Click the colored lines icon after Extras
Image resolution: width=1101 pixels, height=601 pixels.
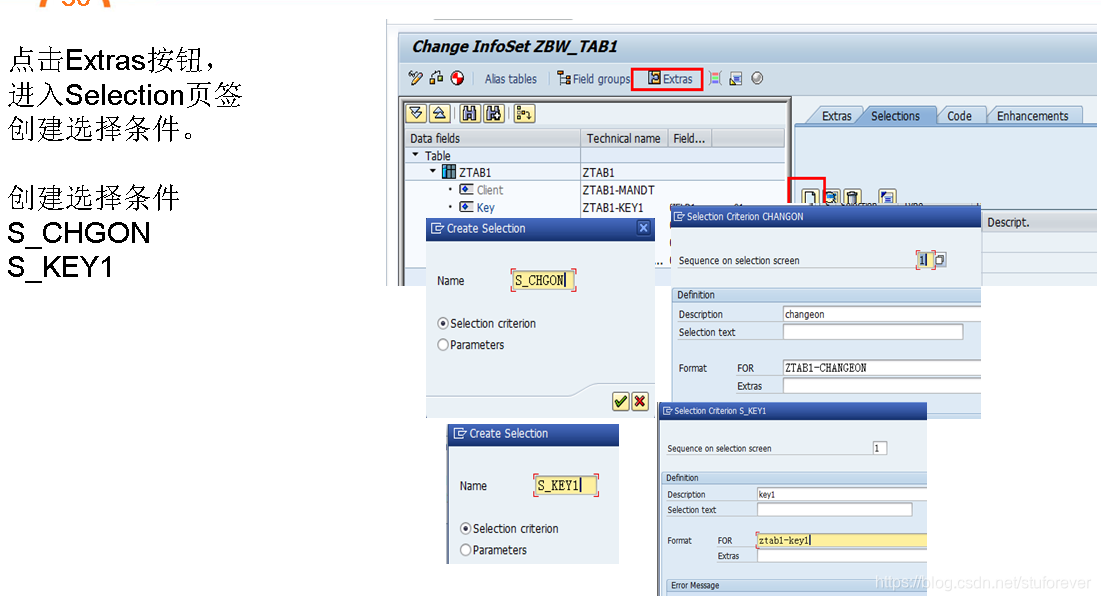click(715, 79)
